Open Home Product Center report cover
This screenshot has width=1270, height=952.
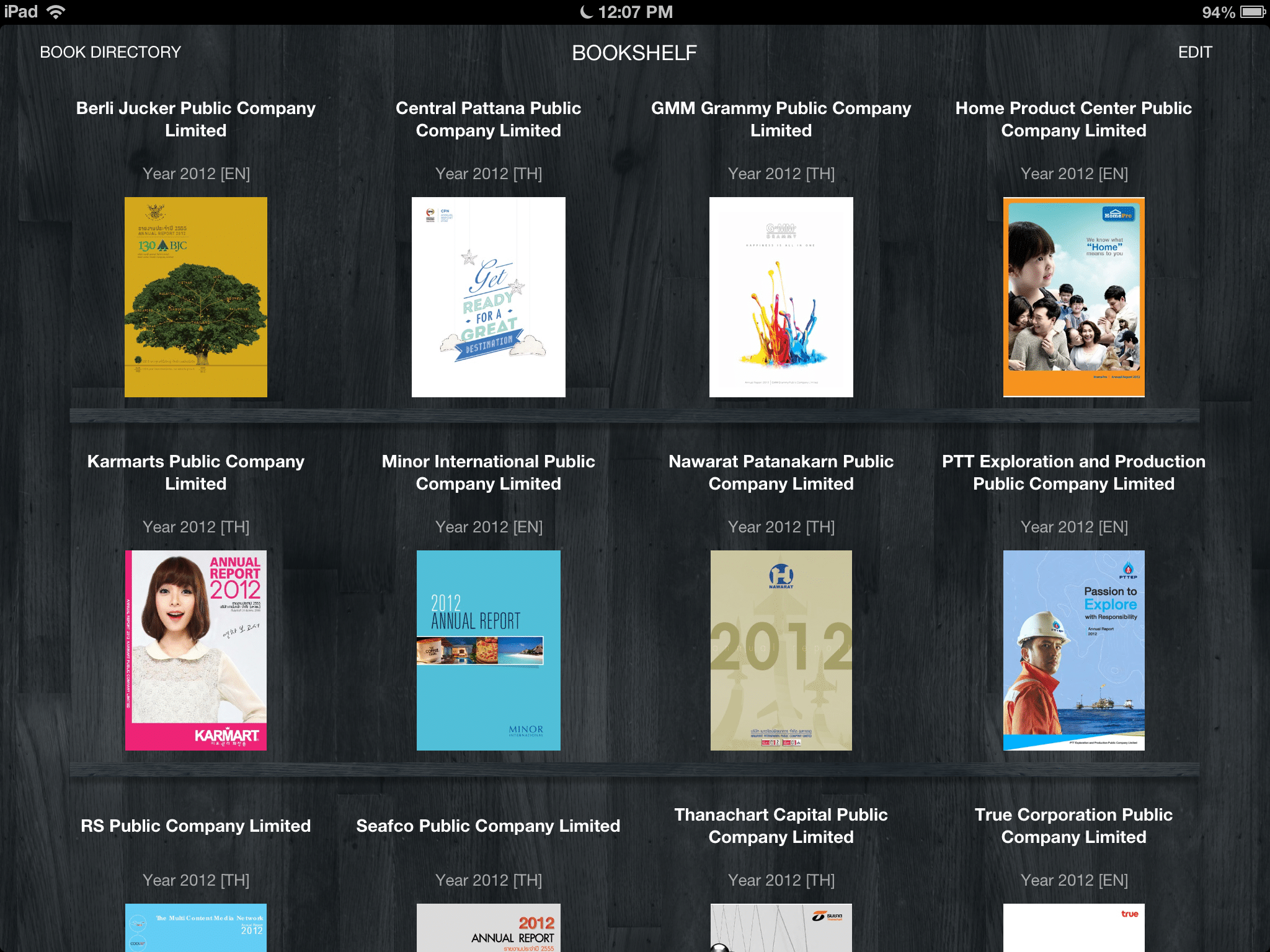pyautogui.click(x=1074, y=297)
